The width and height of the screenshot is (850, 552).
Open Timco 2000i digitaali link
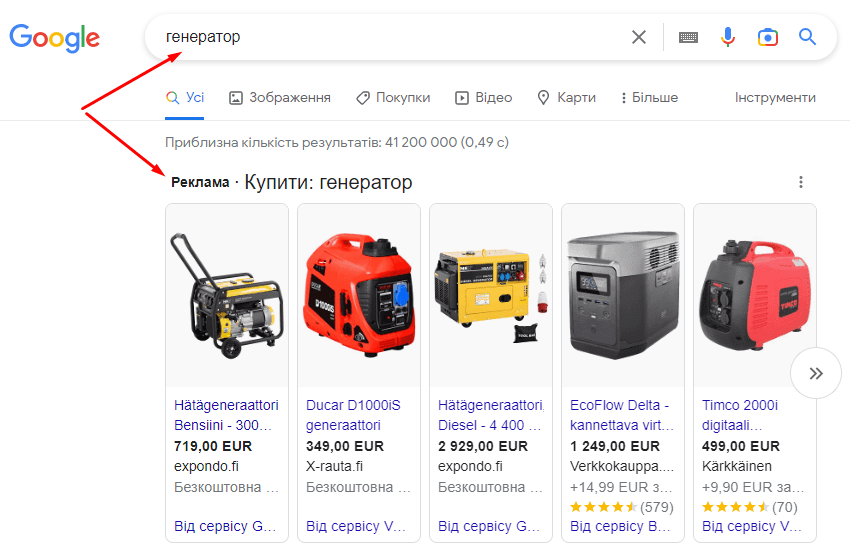click(740, 415)
